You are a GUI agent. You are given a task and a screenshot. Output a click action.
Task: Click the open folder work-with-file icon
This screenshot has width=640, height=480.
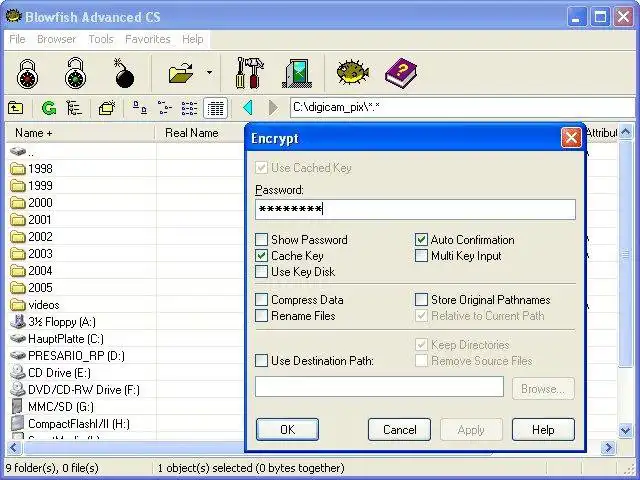(x=181, y=73)
